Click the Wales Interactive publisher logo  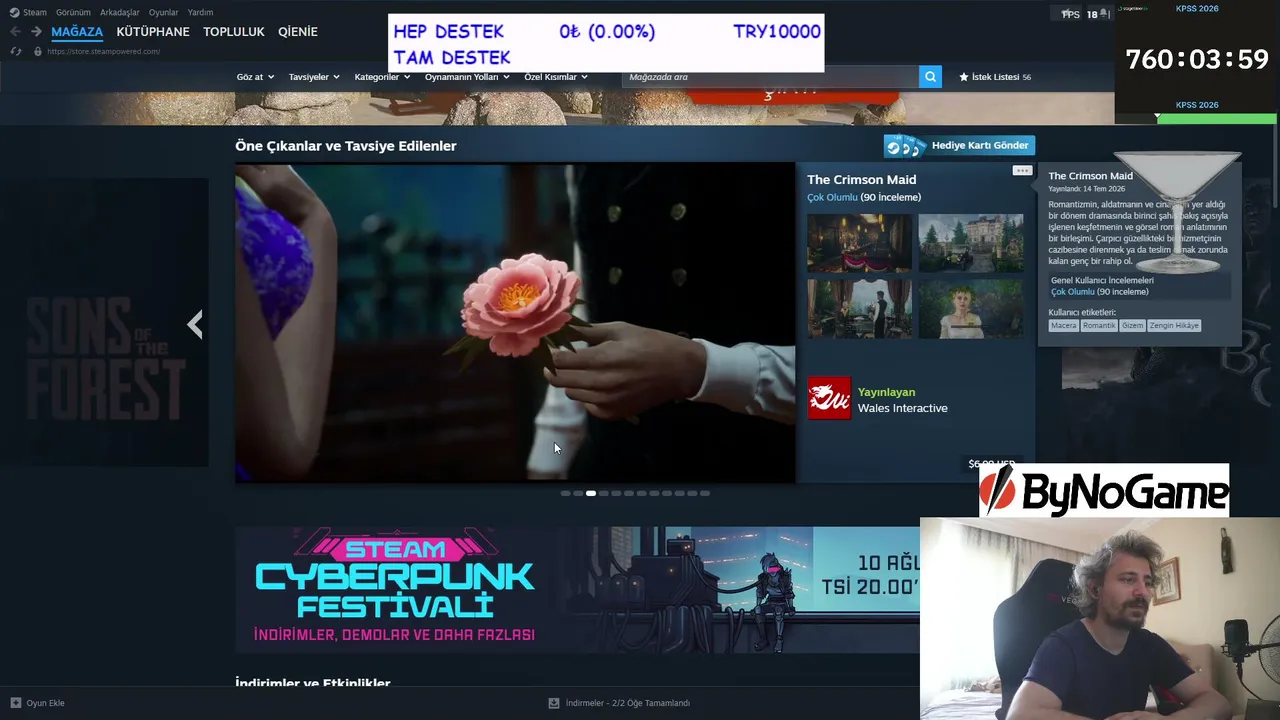[829, 398]
